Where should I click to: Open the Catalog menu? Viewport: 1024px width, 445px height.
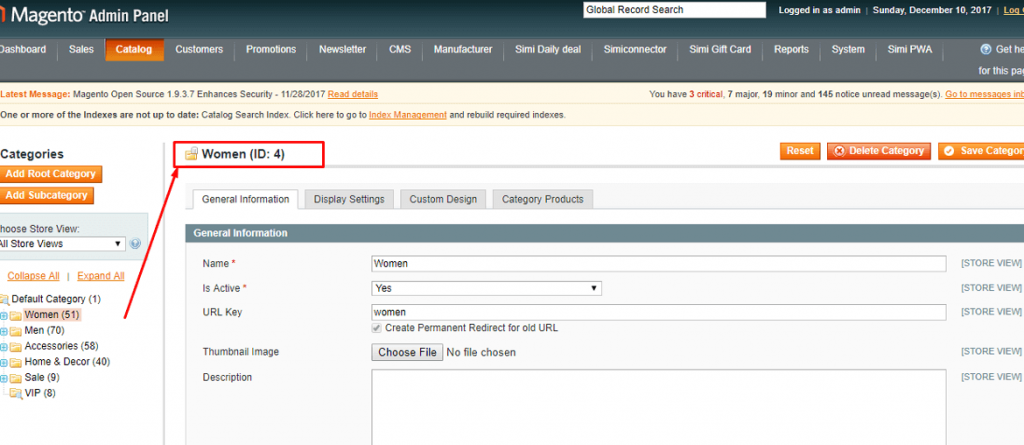click(x=134, y=50)
